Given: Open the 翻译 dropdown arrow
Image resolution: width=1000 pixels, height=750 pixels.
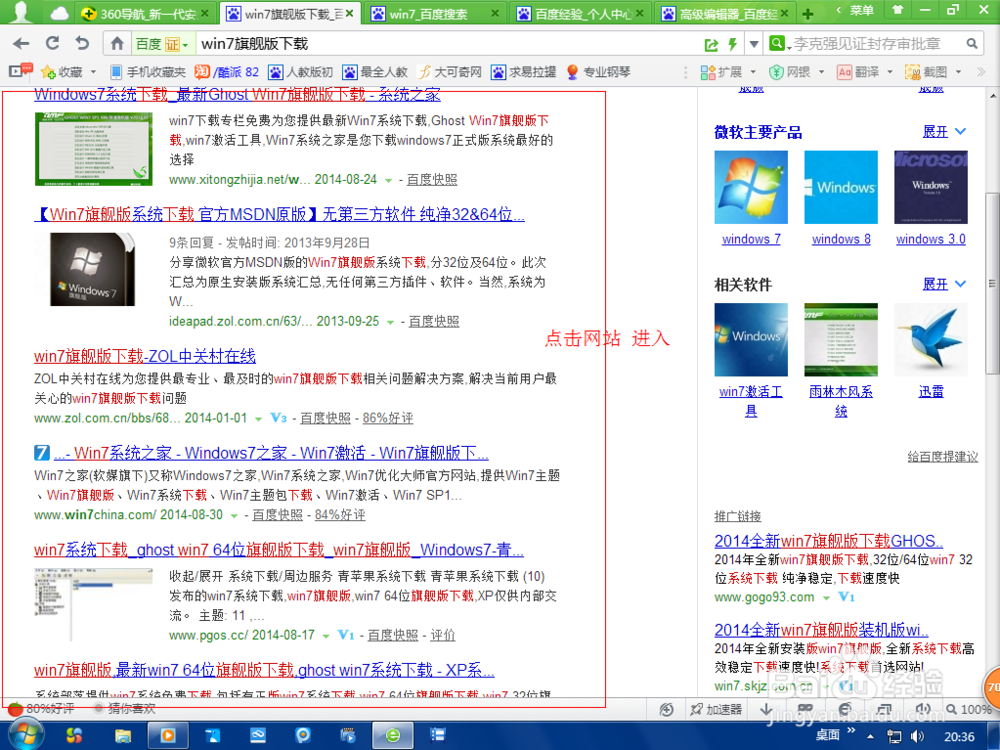Looking at the screenshot, I should click(890, 71).
